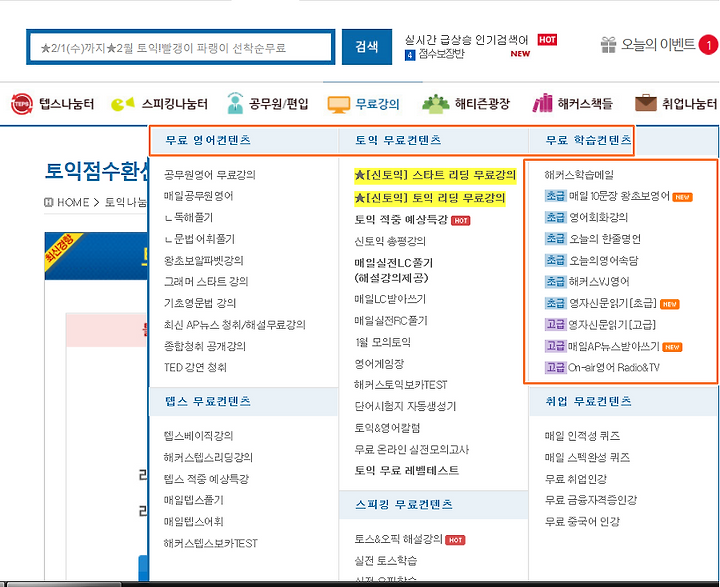Select ㄴ문법 어휘풀기 submenu item
The height and width of the screenshot is (587, 720).
[x=199, y=239]
